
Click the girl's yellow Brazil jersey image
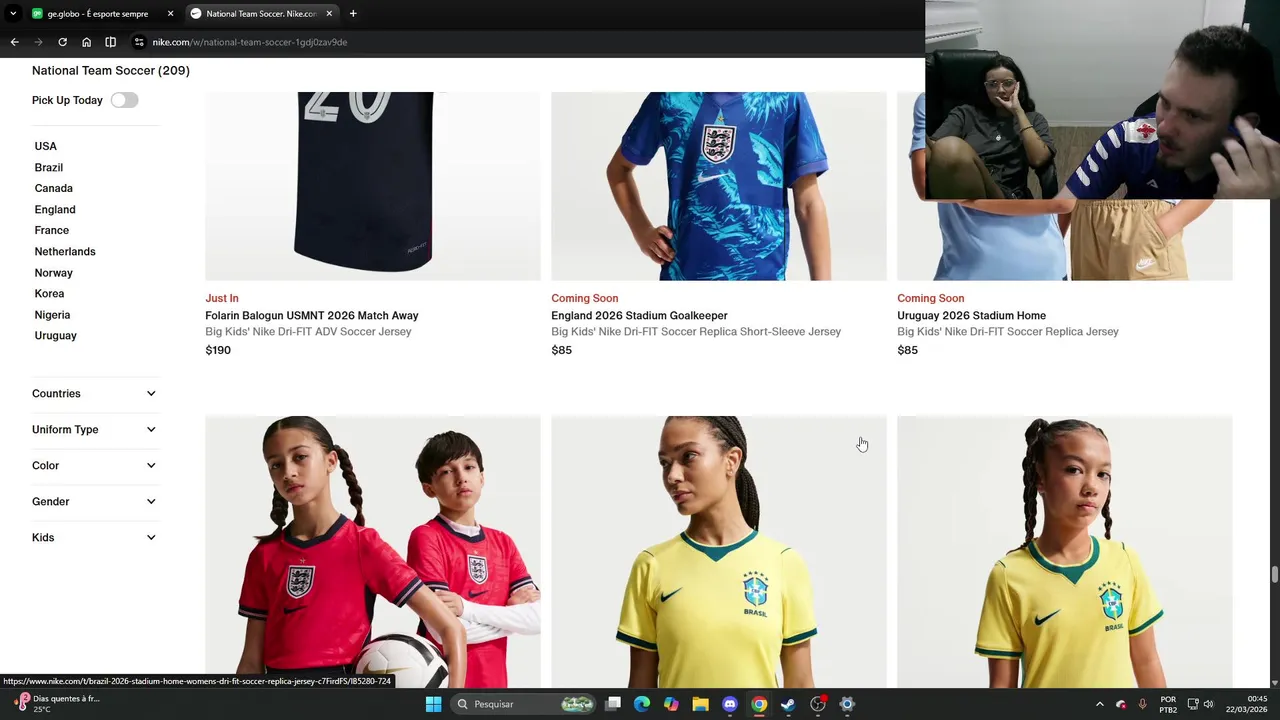tap(1065, 552)
